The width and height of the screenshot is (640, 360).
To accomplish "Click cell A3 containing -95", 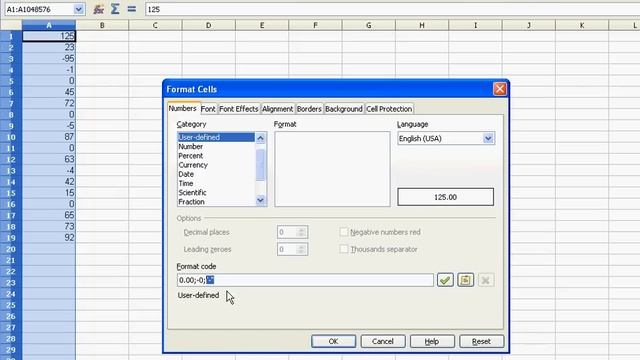I will (x=49, y=58).
